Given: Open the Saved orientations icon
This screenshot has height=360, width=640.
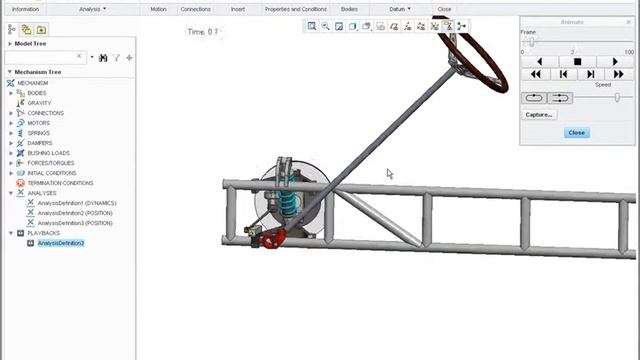Looking at the screenshot, I should [367, 26].
